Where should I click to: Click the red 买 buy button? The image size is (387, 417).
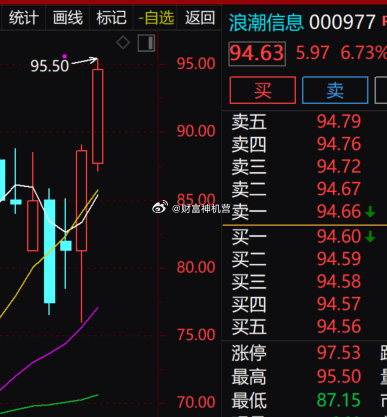263,90
